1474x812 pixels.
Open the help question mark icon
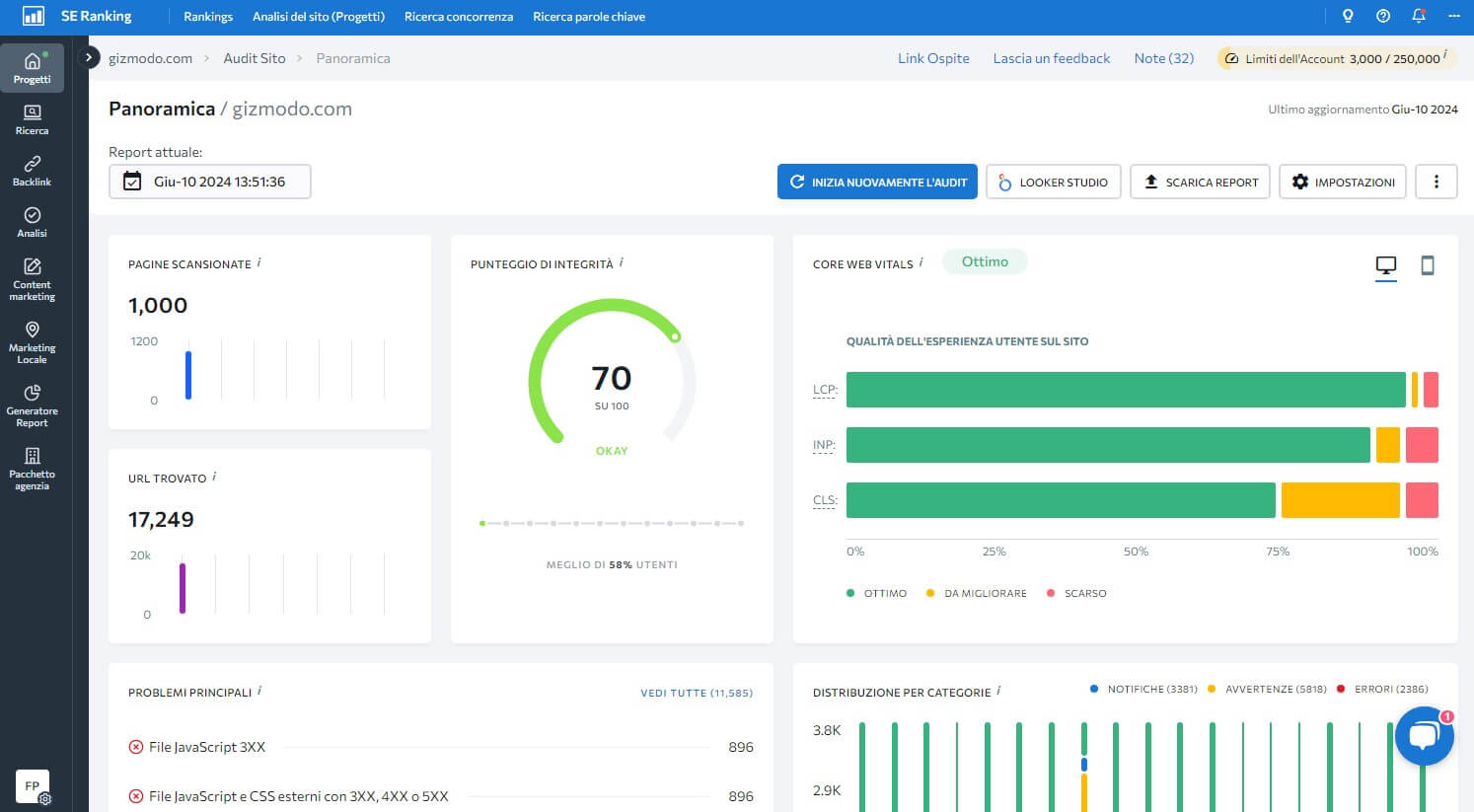1383,16
